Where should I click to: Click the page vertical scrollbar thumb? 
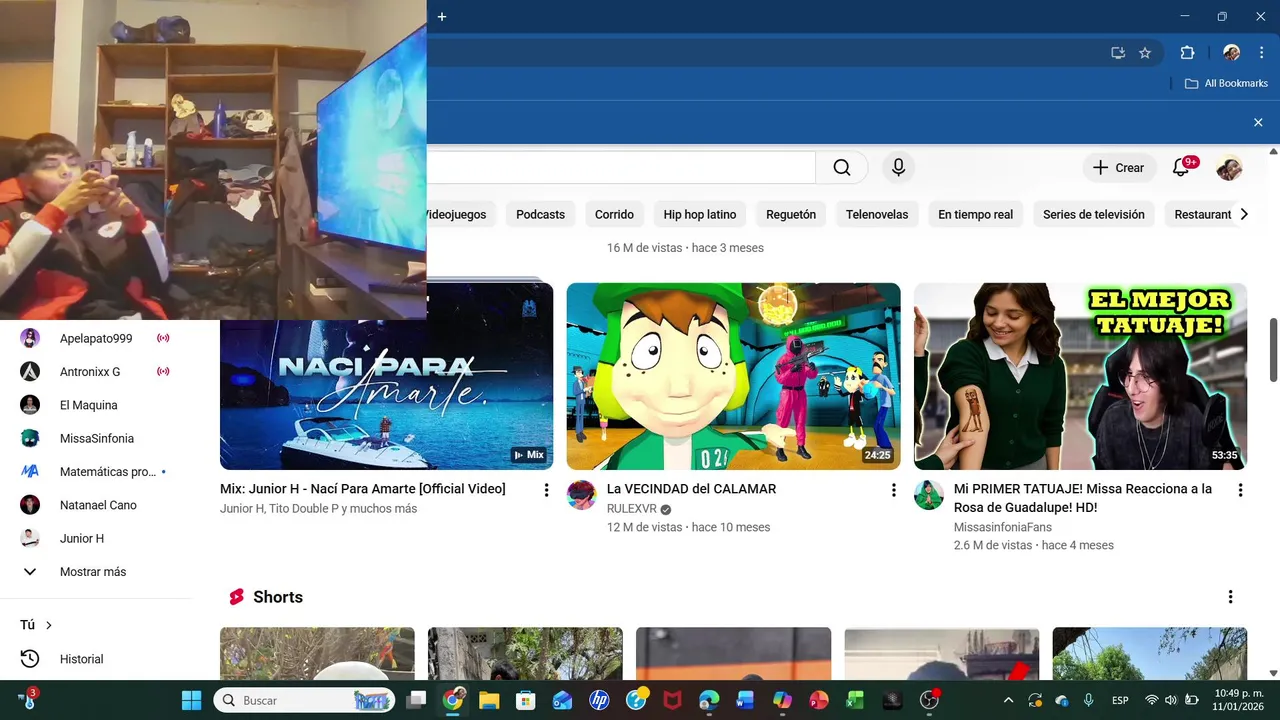[x=1273, y=350]
